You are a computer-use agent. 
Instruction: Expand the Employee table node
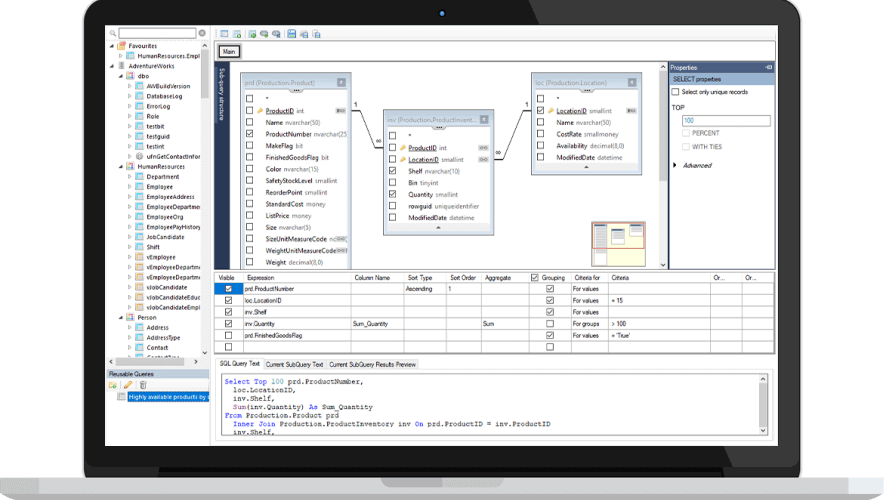click(x=130, y=187)
